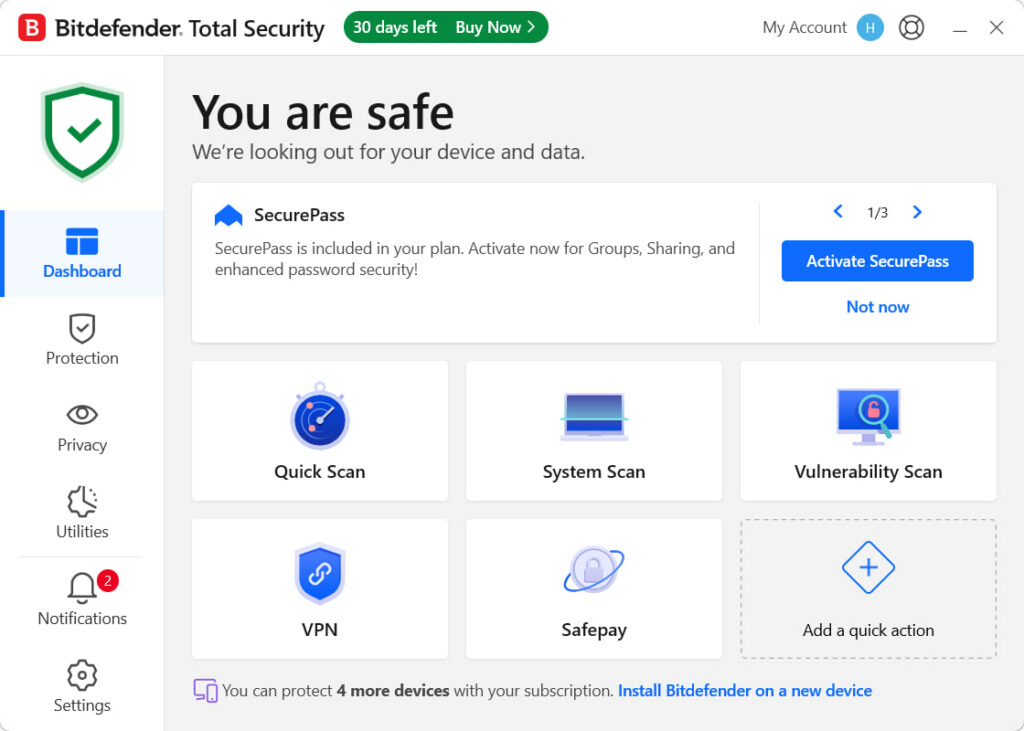Image resolution: width=1024 pixels, height=731 pixels.
Task: Click the purple devices icon
Action: coord(206,690)
